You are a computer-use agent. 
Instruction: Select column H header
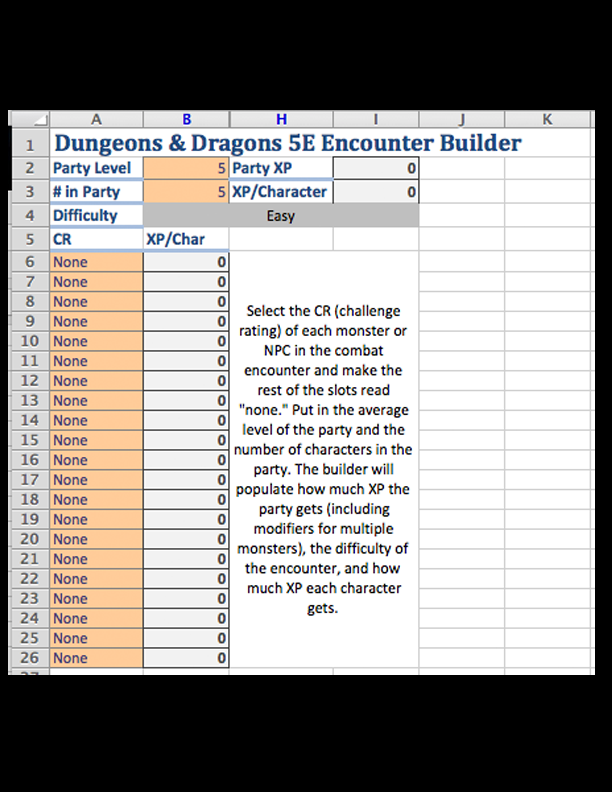(x=281, y=119)
